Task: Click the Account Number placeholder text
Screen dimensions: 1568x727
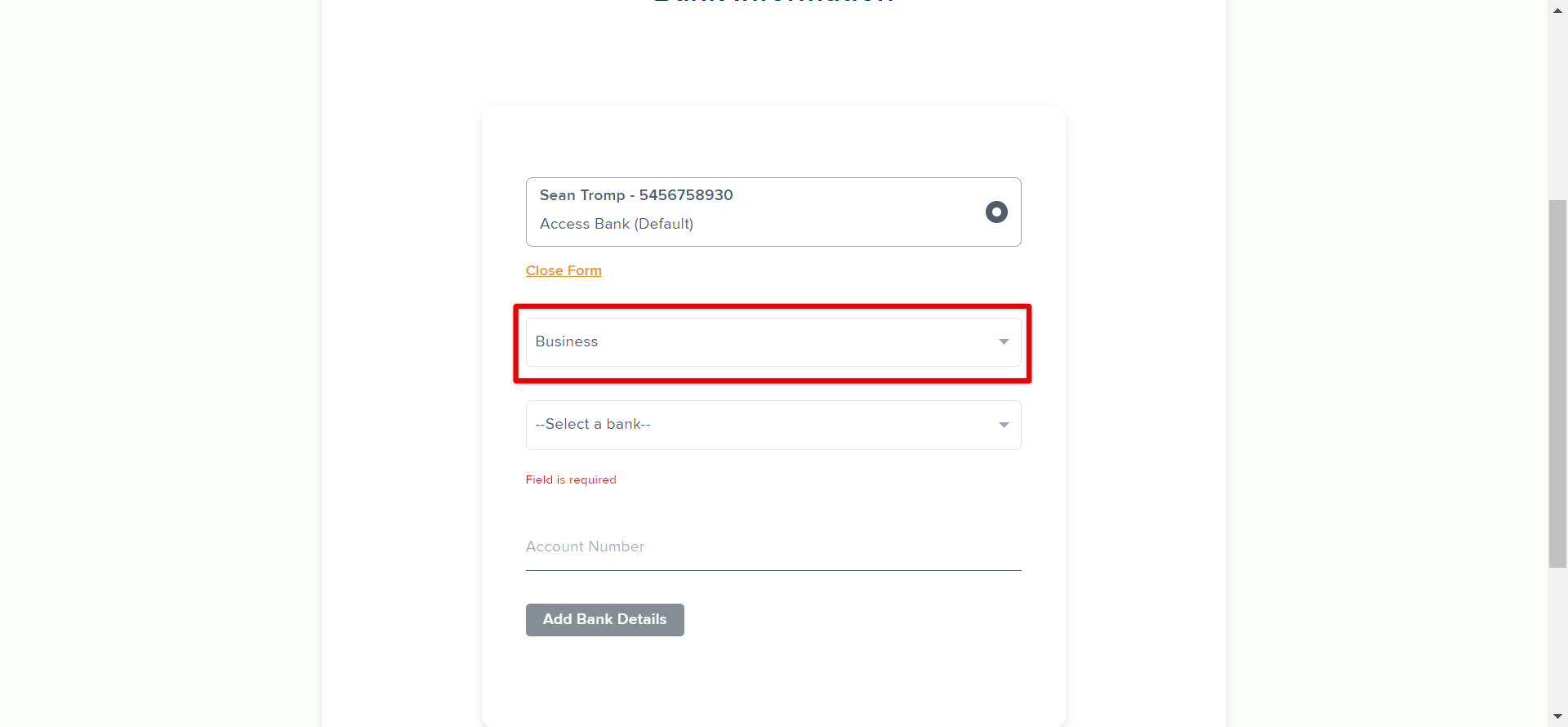Action: tap(585, 546)
